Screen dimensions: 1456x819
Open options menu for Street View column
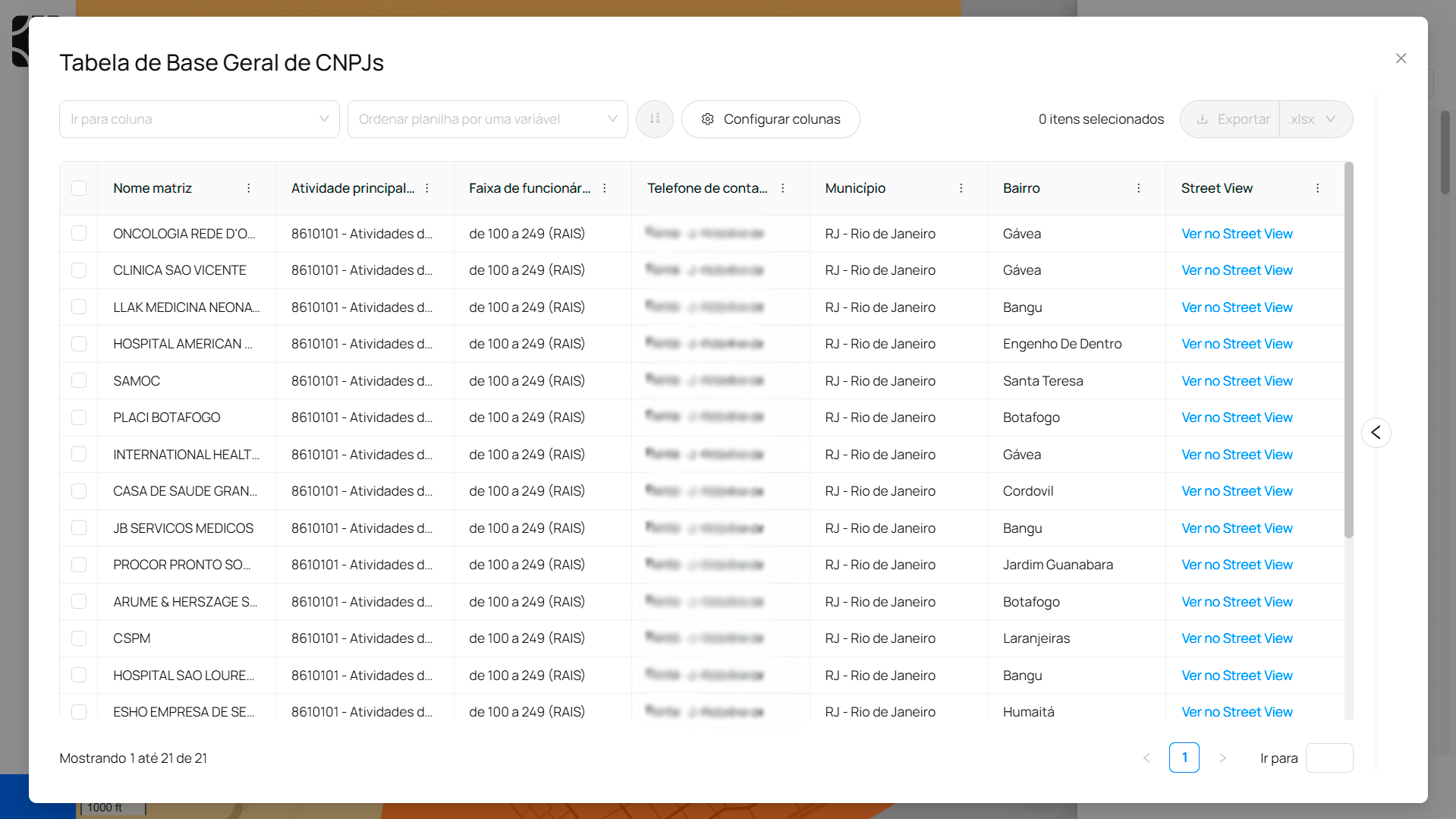1318,188
